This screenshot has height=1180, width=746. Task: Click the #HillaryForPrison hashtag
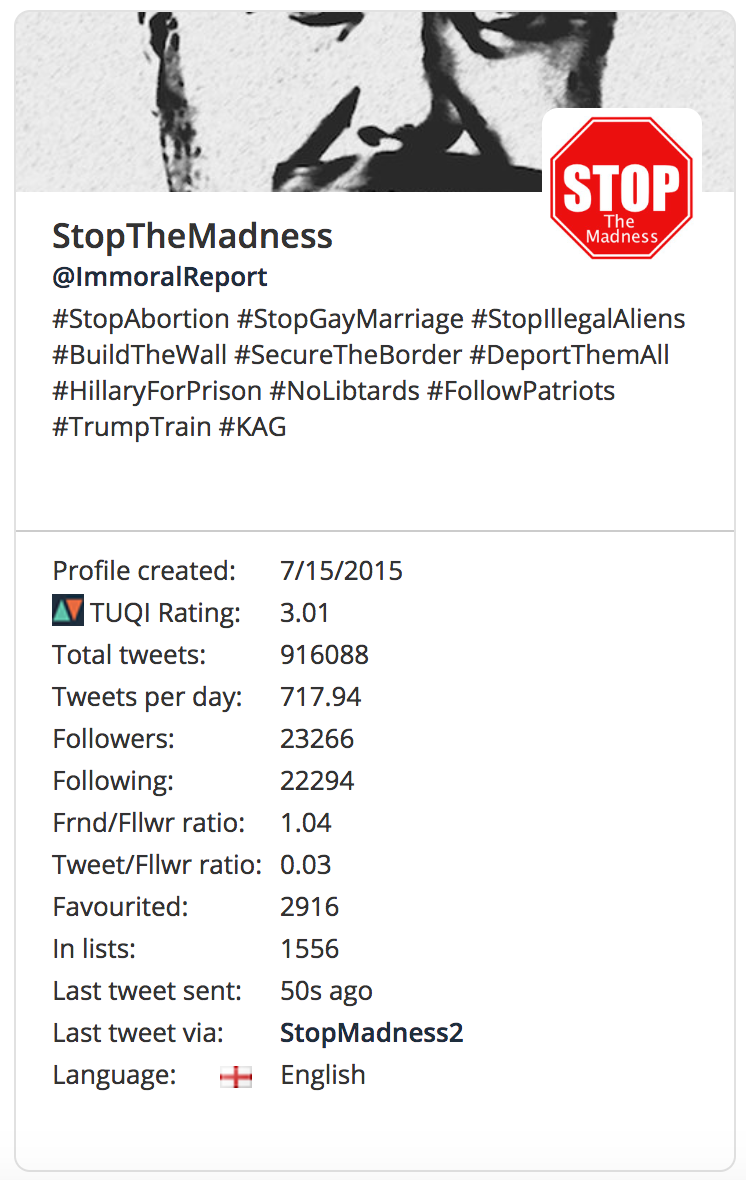157,391
